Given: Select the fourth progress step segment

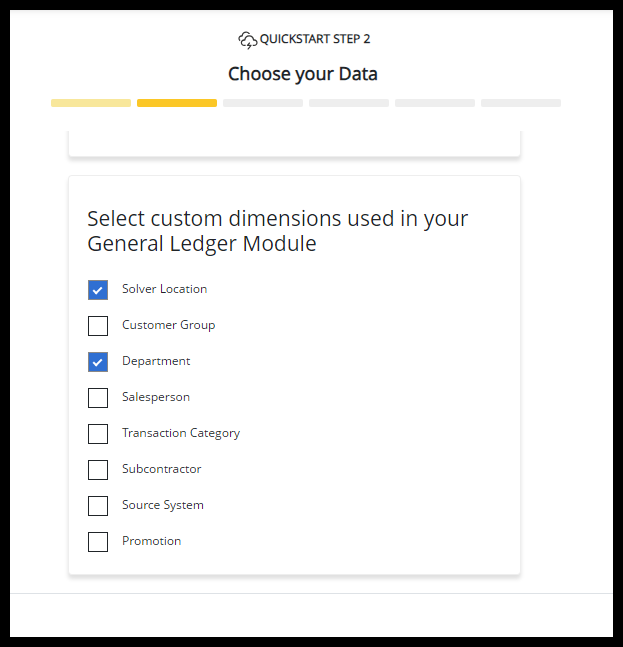Looking at the screenshot, I should [349, 103].
